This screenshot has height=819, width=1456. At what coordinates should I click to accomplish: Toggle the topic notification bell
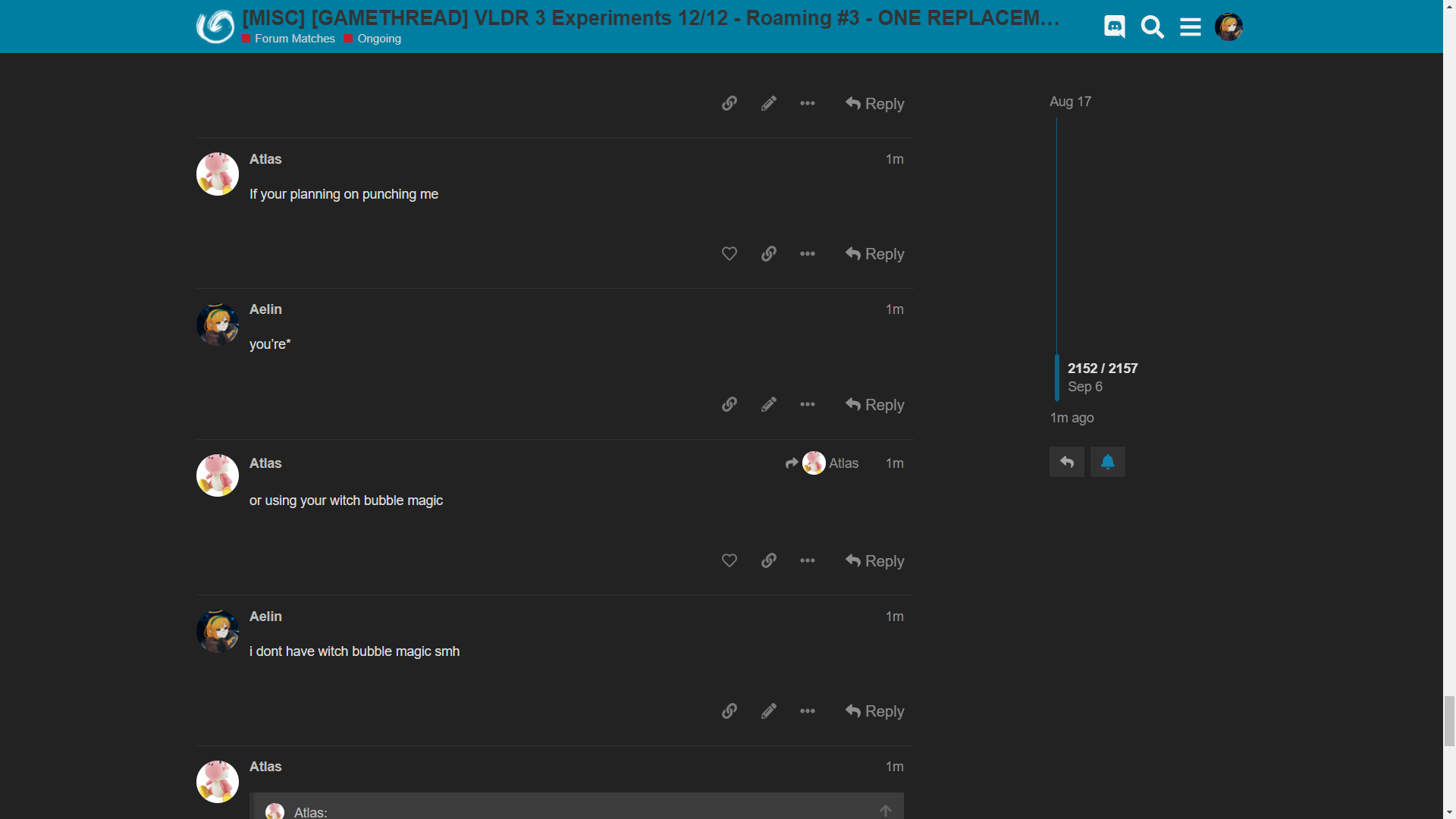point(1107,462)
